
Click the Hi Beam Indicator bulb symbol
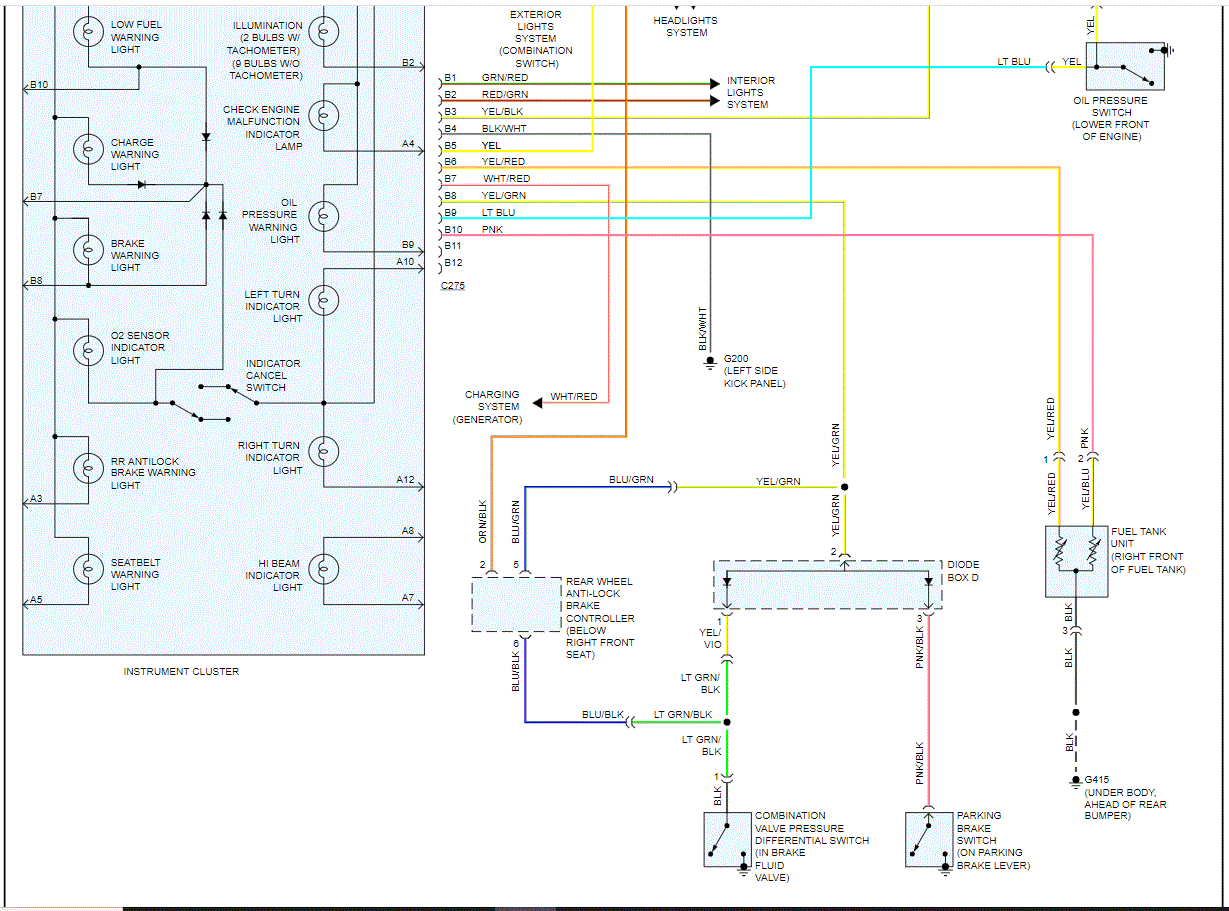324,569
